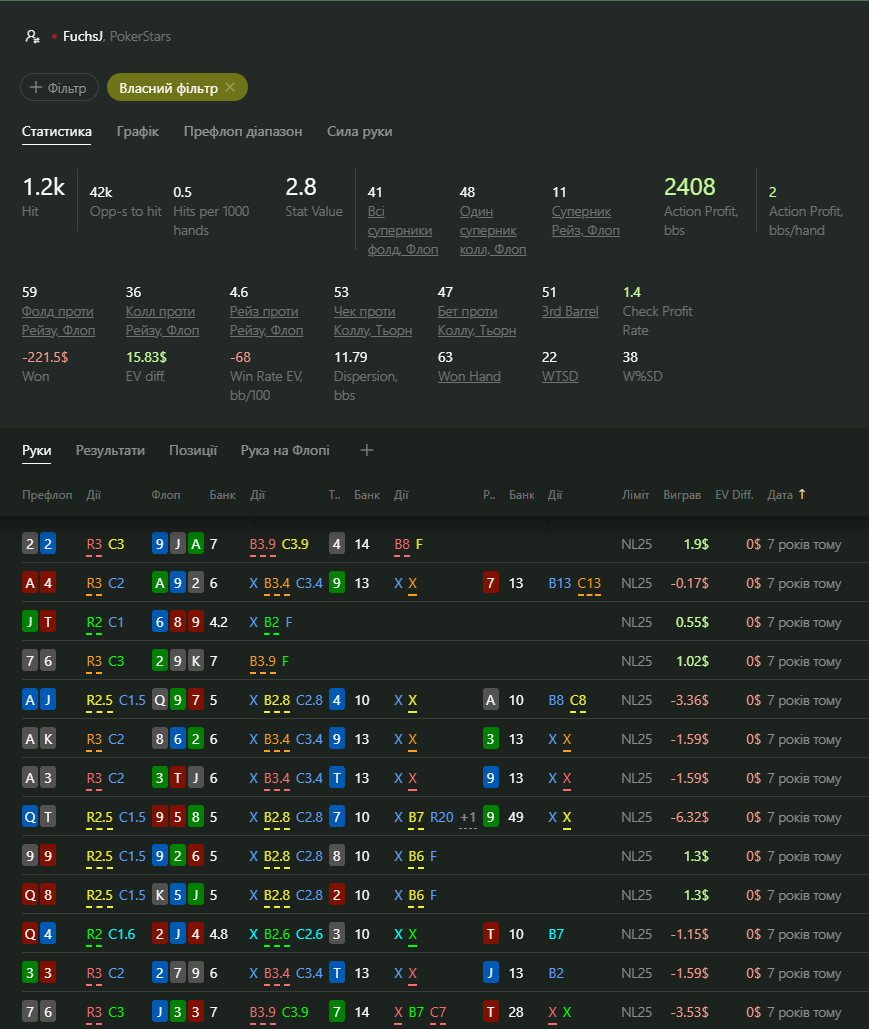The image size is (869, 1029).
Task: Select the A K preflop hand cards
Action: tap(39, 739)
